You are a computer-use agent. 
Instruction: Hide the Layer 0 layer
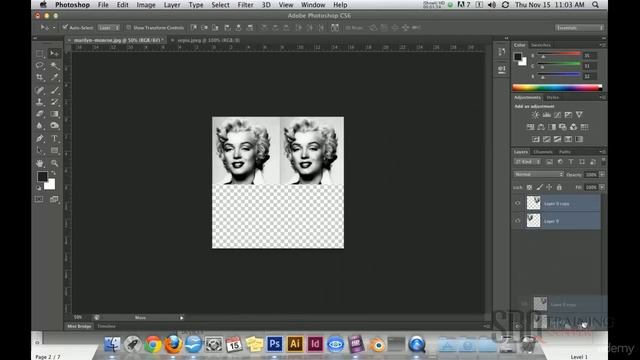click(518, 221)
